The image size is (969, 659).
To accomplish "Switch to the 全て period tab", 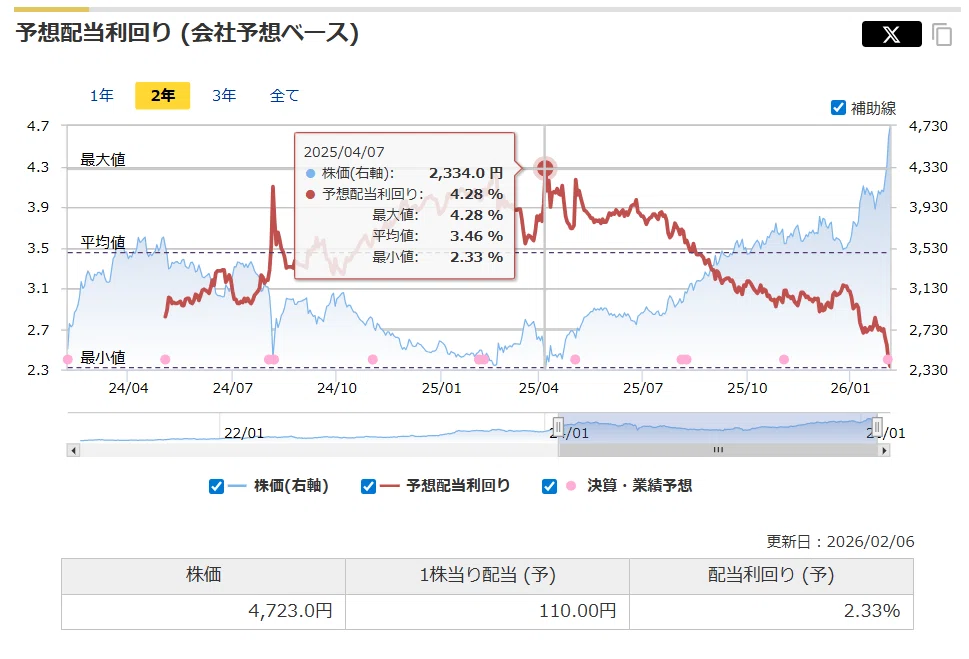I will pos(284,95).
